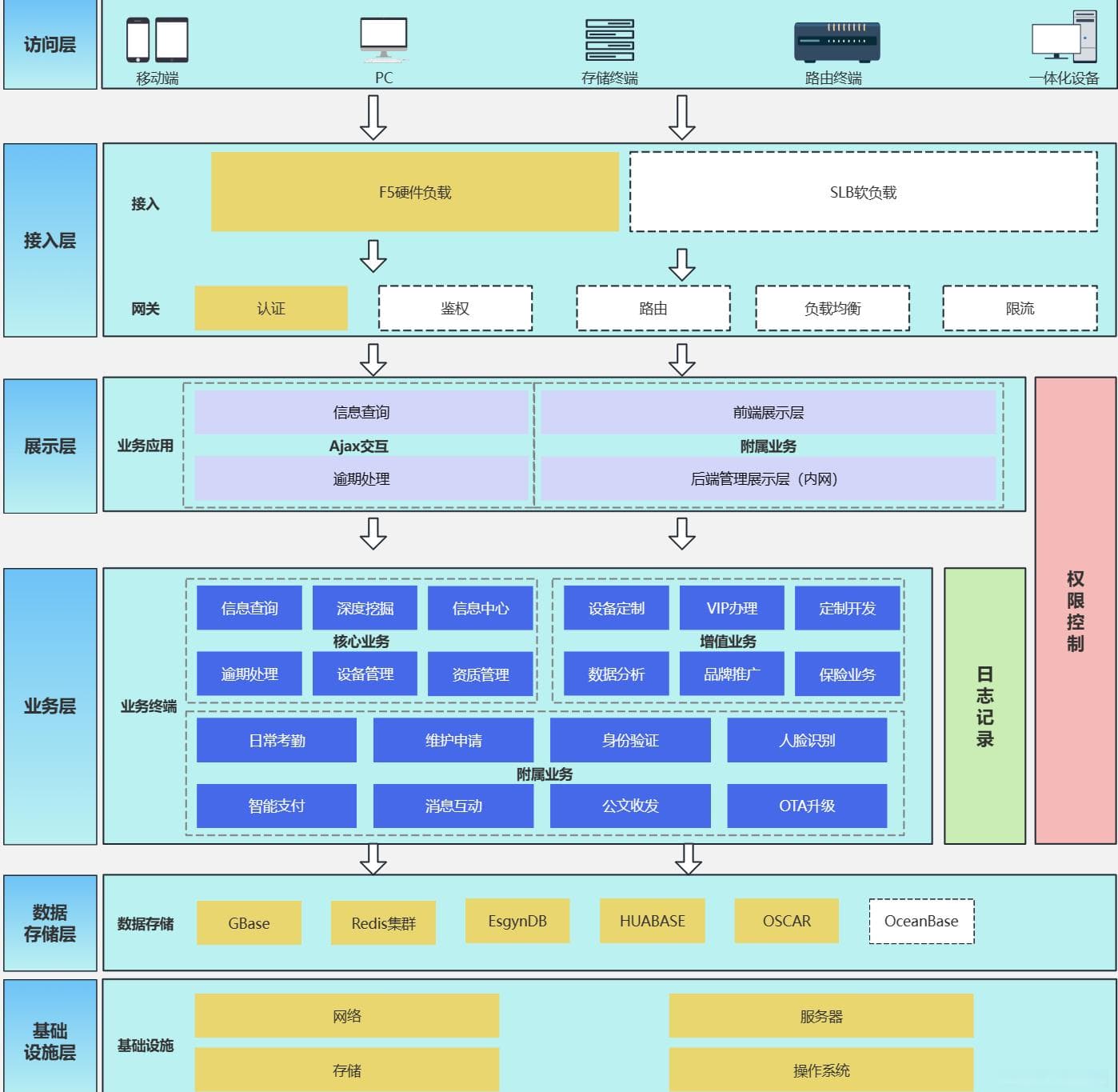Select the 服务器 block

click(821, 1016)
